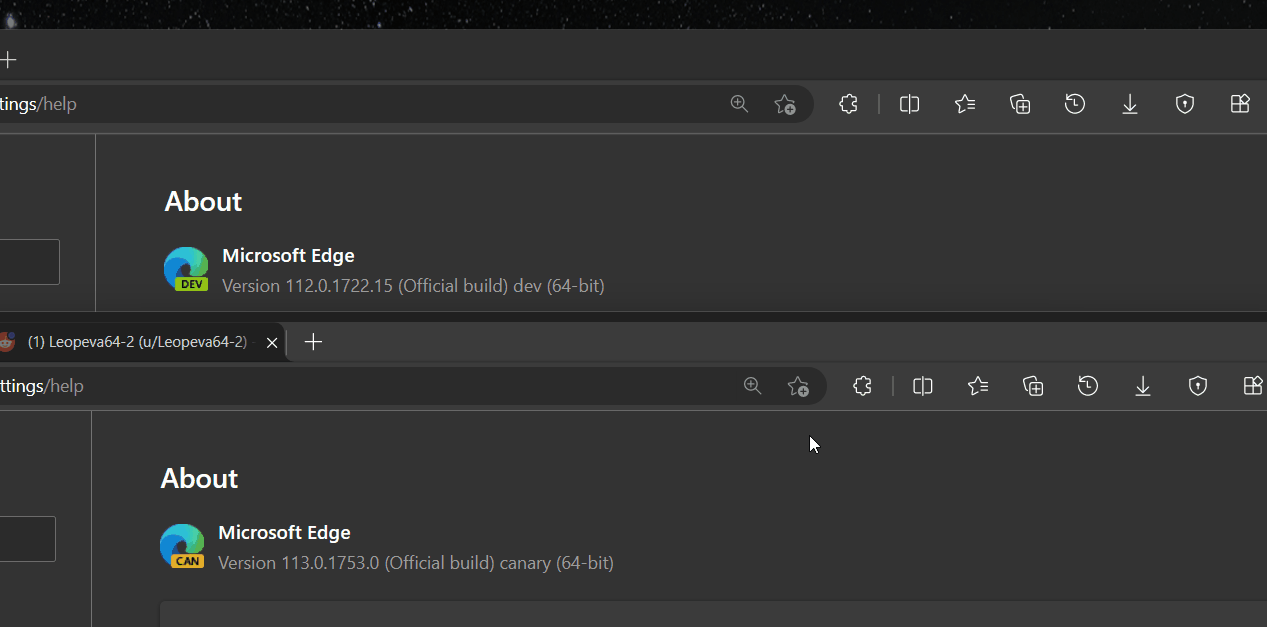Open the Extensions puzzle icon on the toolbar
Image resolution: width=1267 pixels, height=627 pixels.
848,104
